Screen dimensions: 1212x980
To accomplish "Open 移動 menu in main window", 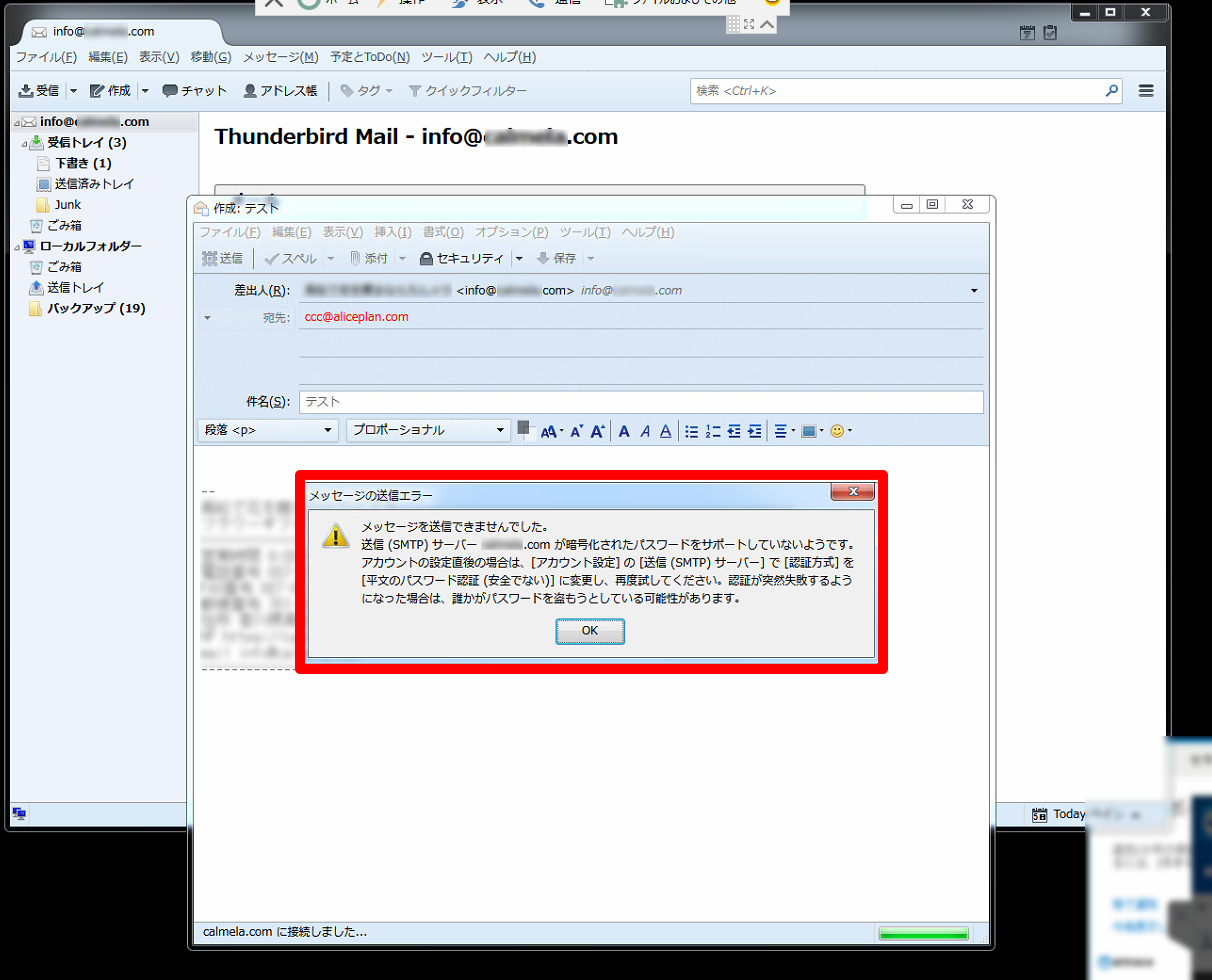I will (210, 57).
